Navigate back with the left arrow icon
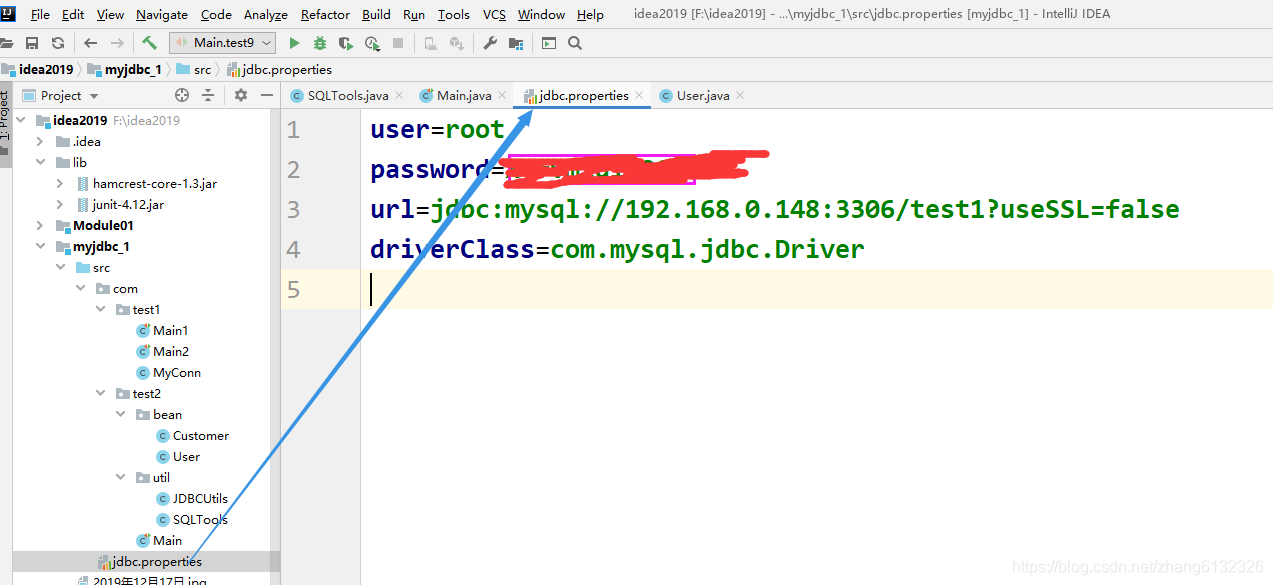Image resolution: width=1273 pixels, height=585 pixels. coord(91,43)
